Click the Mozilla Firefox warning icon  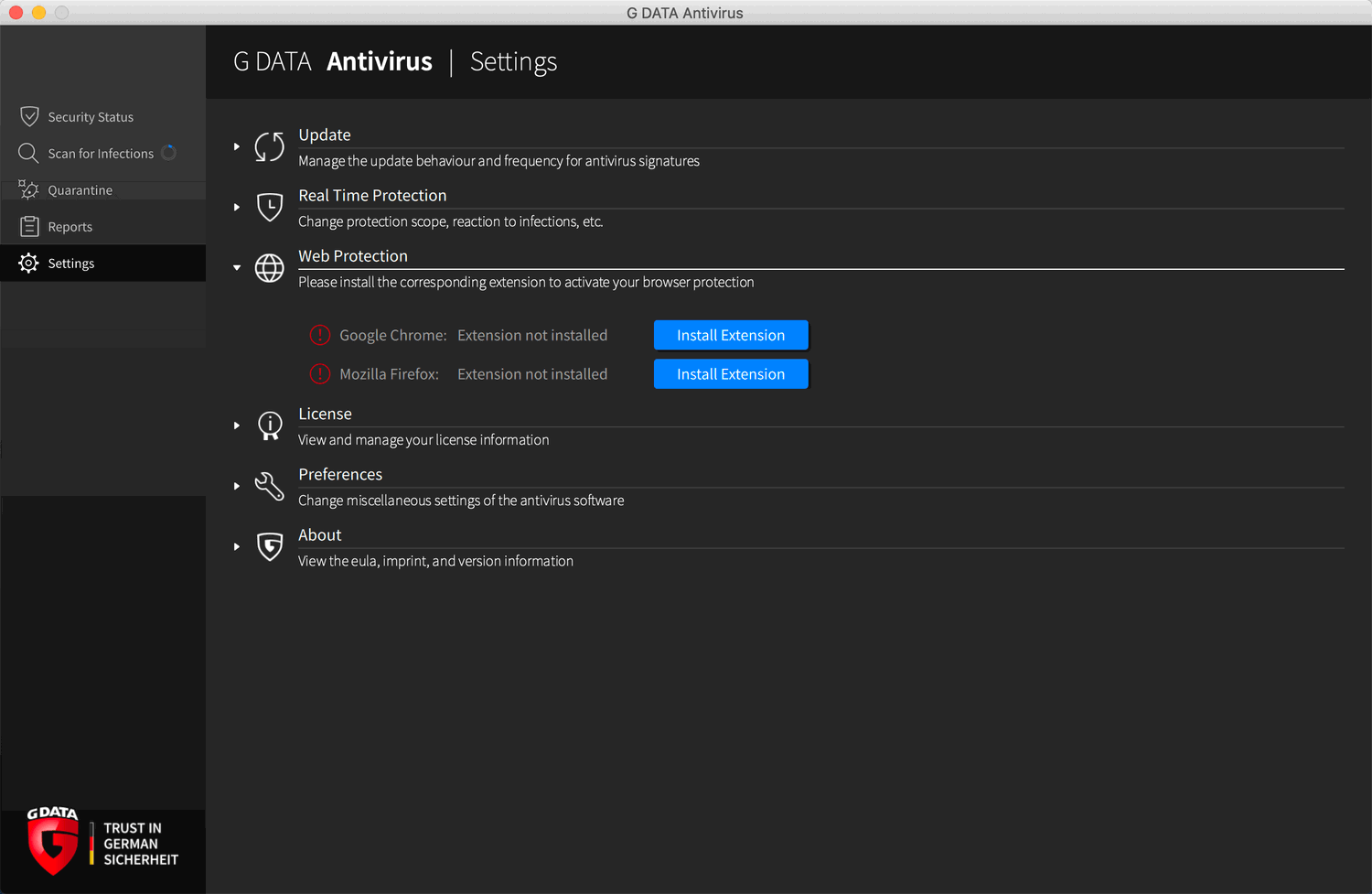(320, 374)
